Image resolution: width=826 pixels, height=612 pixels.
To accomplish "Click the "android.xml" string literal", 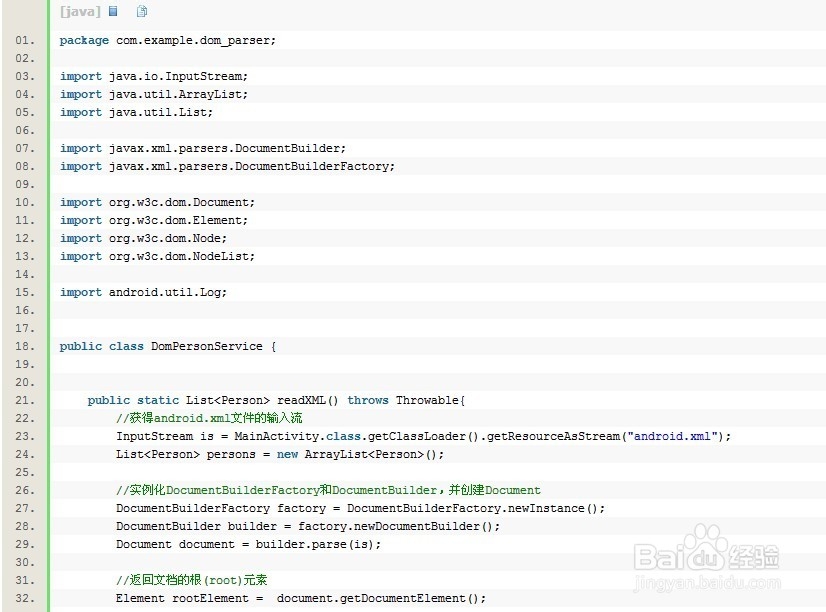I will tap(672, 437).
